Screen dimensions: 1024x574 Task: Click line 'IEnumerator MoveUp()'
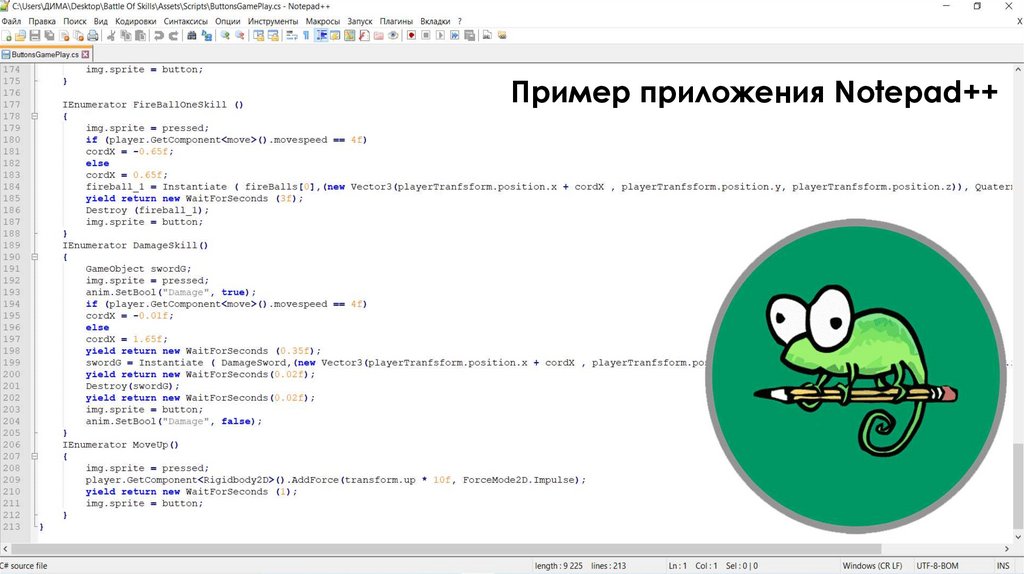tap(120, 445)
